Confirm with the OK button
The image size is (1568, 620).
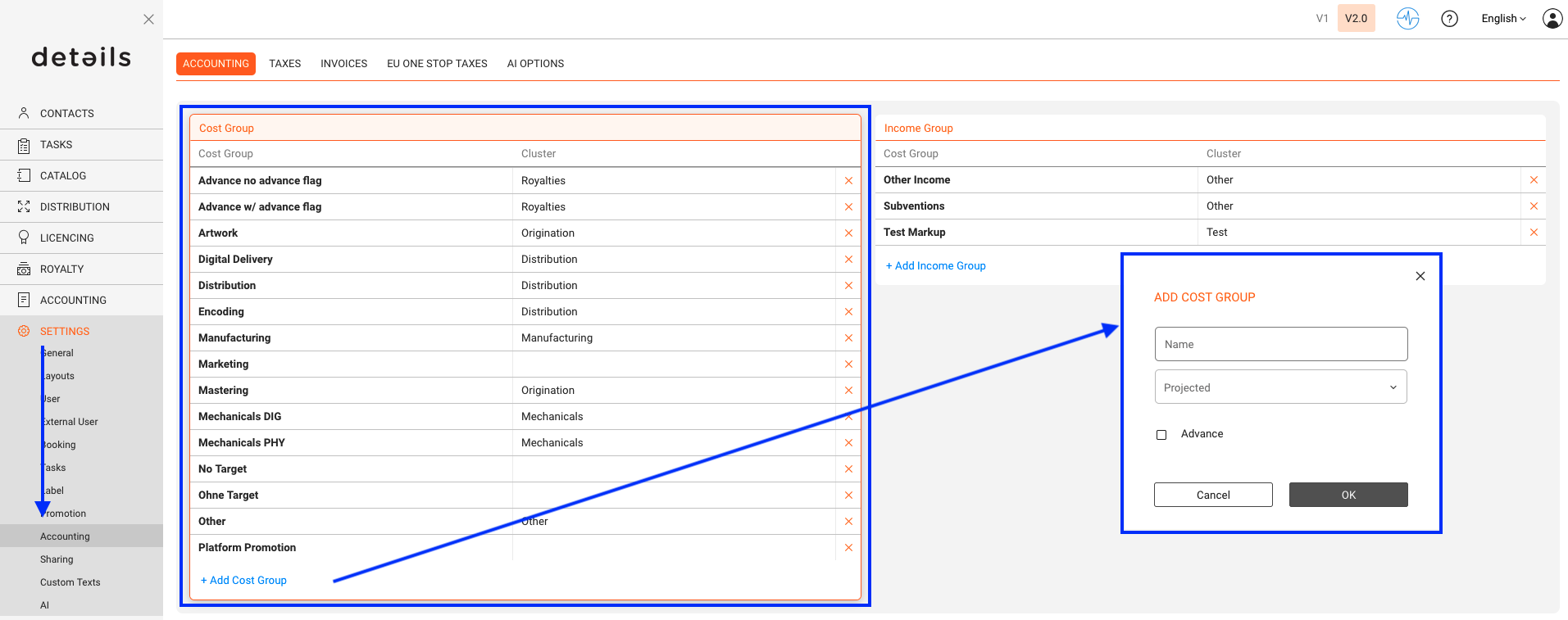[1348, 495]
